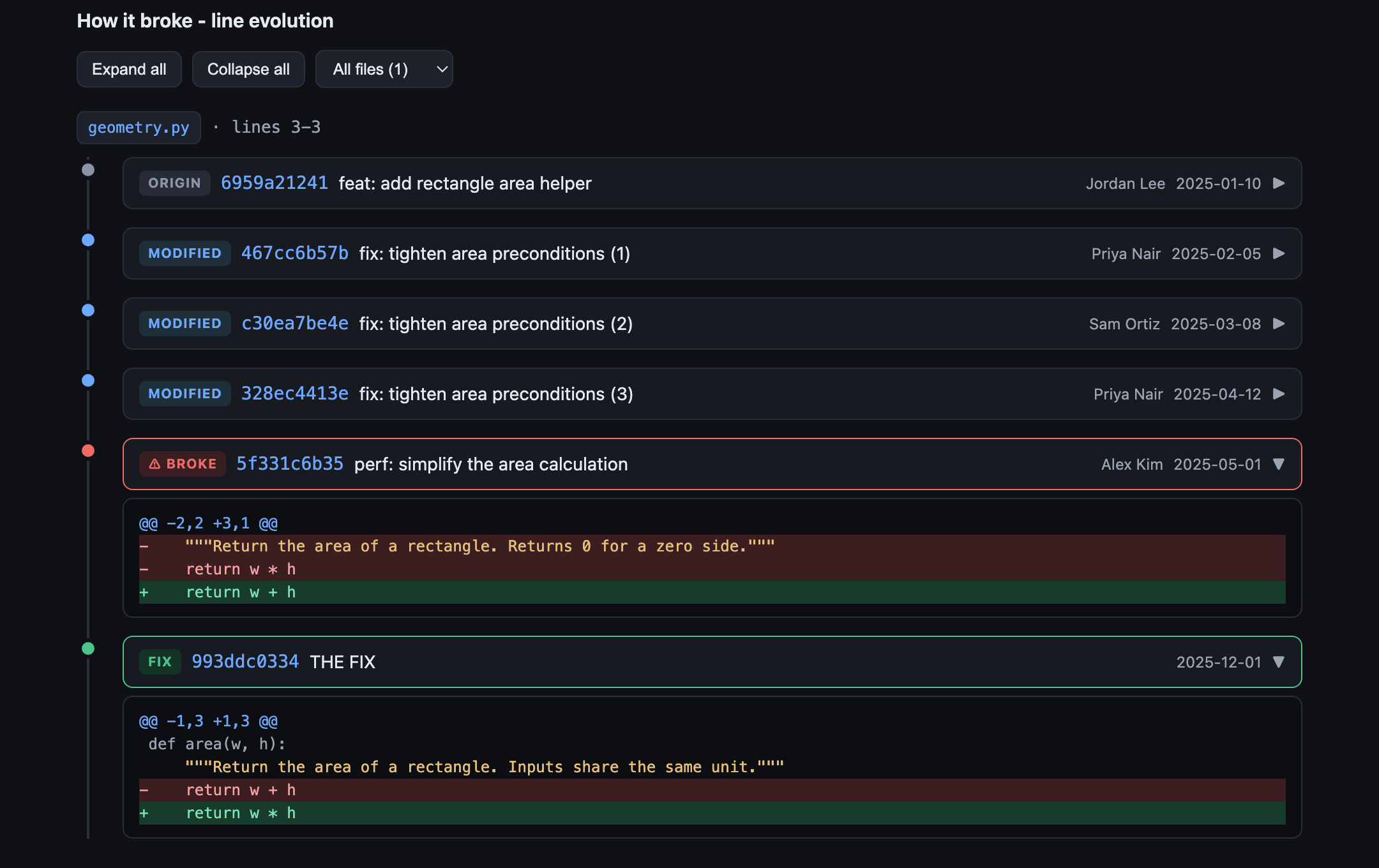Click 'feat: add rectangle area helper' message
1379x868 pixels.
[465, 183]
